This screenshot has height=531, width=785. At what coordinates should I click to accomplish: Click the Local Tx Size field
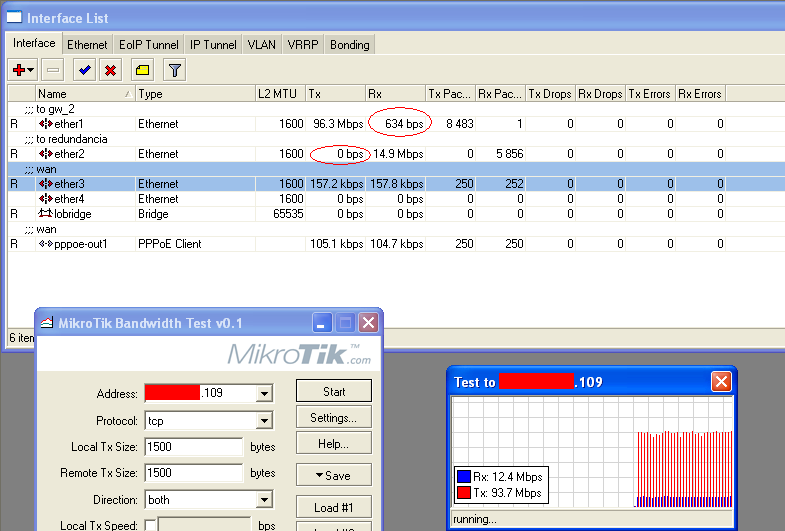[194, 446]
